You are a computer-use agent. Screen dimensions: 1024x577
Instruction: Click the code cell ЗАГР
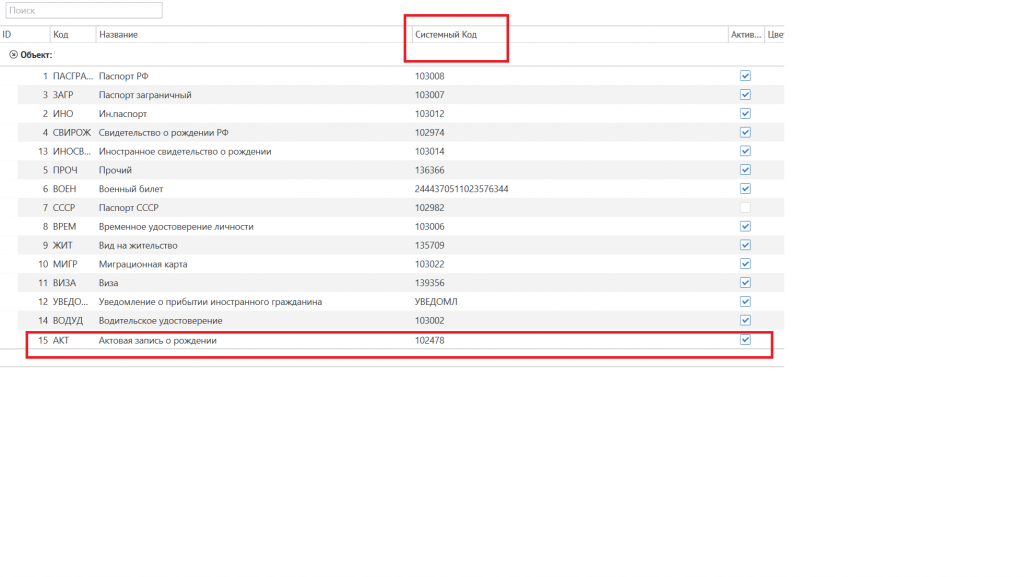point(63,95)
